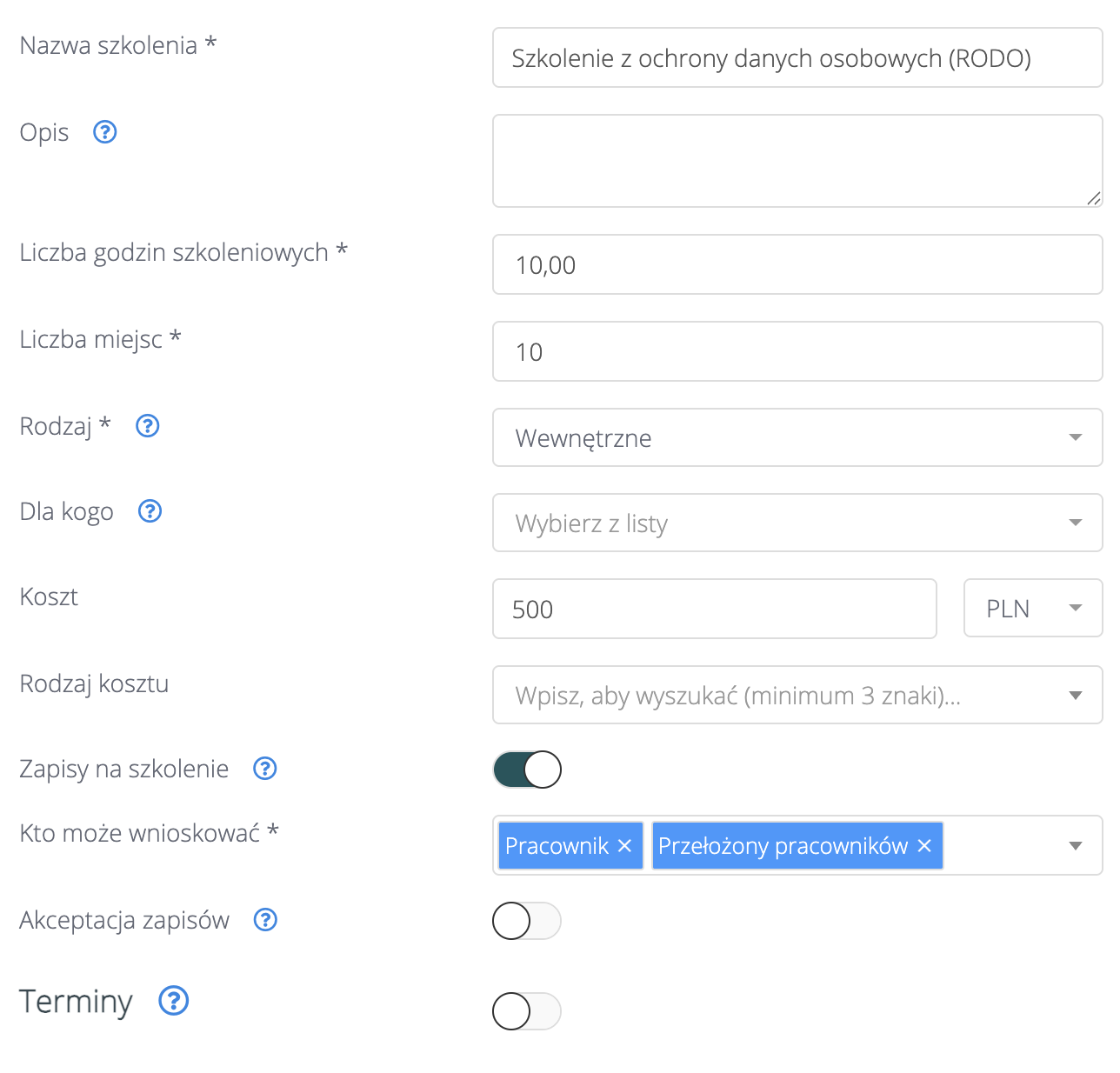Click the Liczba godzin szkoleniowych field

(x=797, y=265)
